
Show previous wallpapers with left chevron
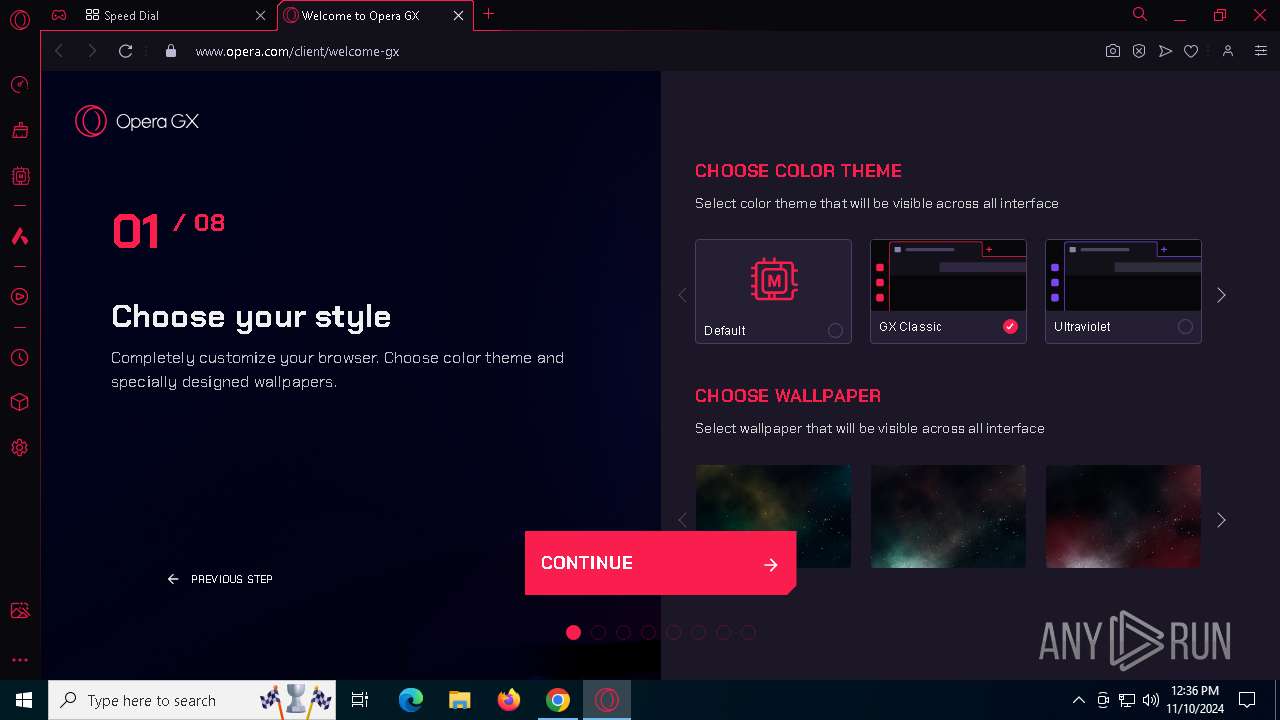[x=682, y=520]
